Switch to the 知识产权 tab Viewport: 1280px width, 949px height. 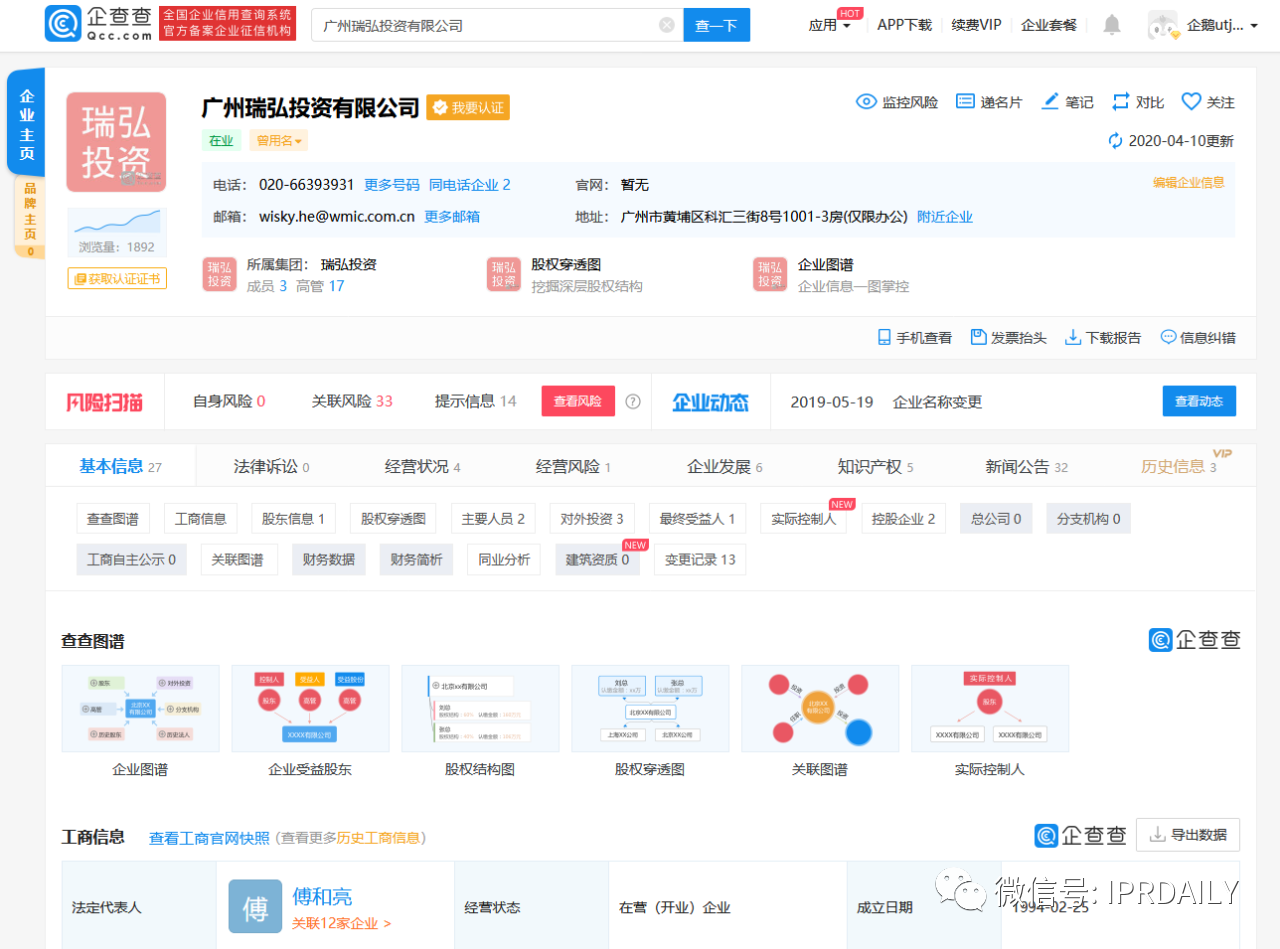(876, 467)
